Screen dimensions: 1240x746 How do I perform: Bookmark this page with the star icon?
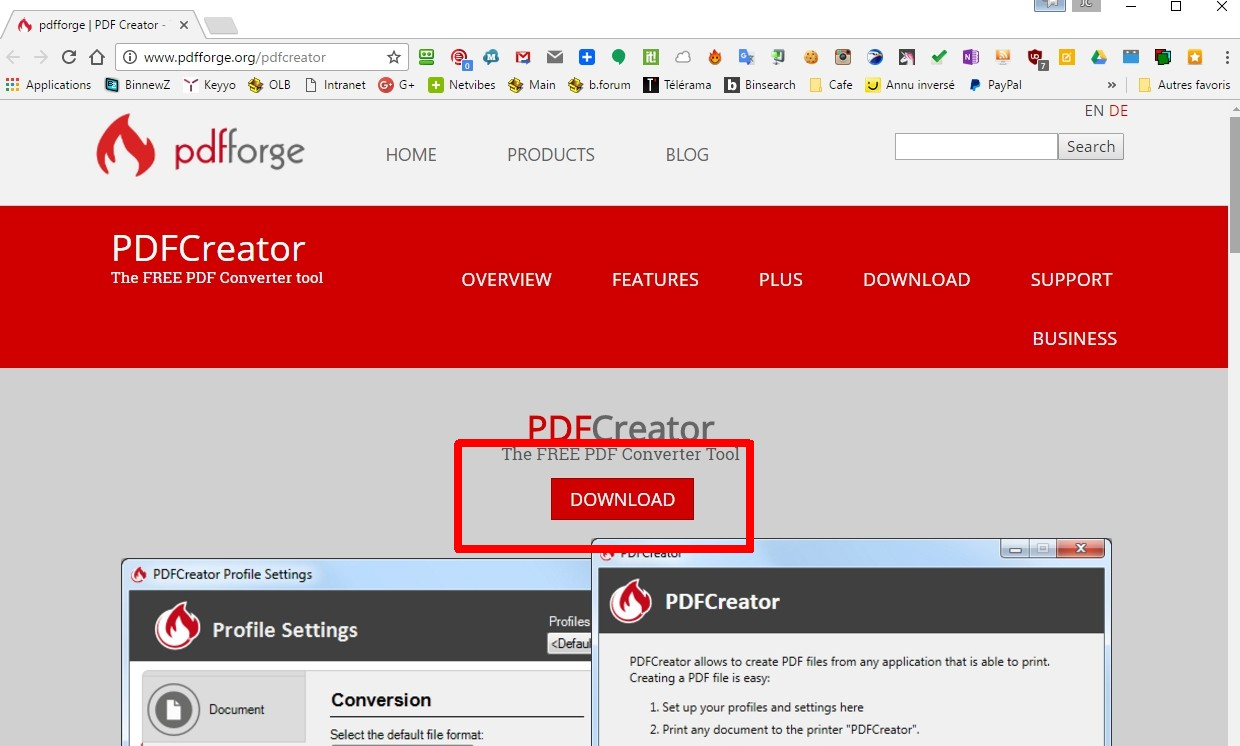(x=394, y=57)
